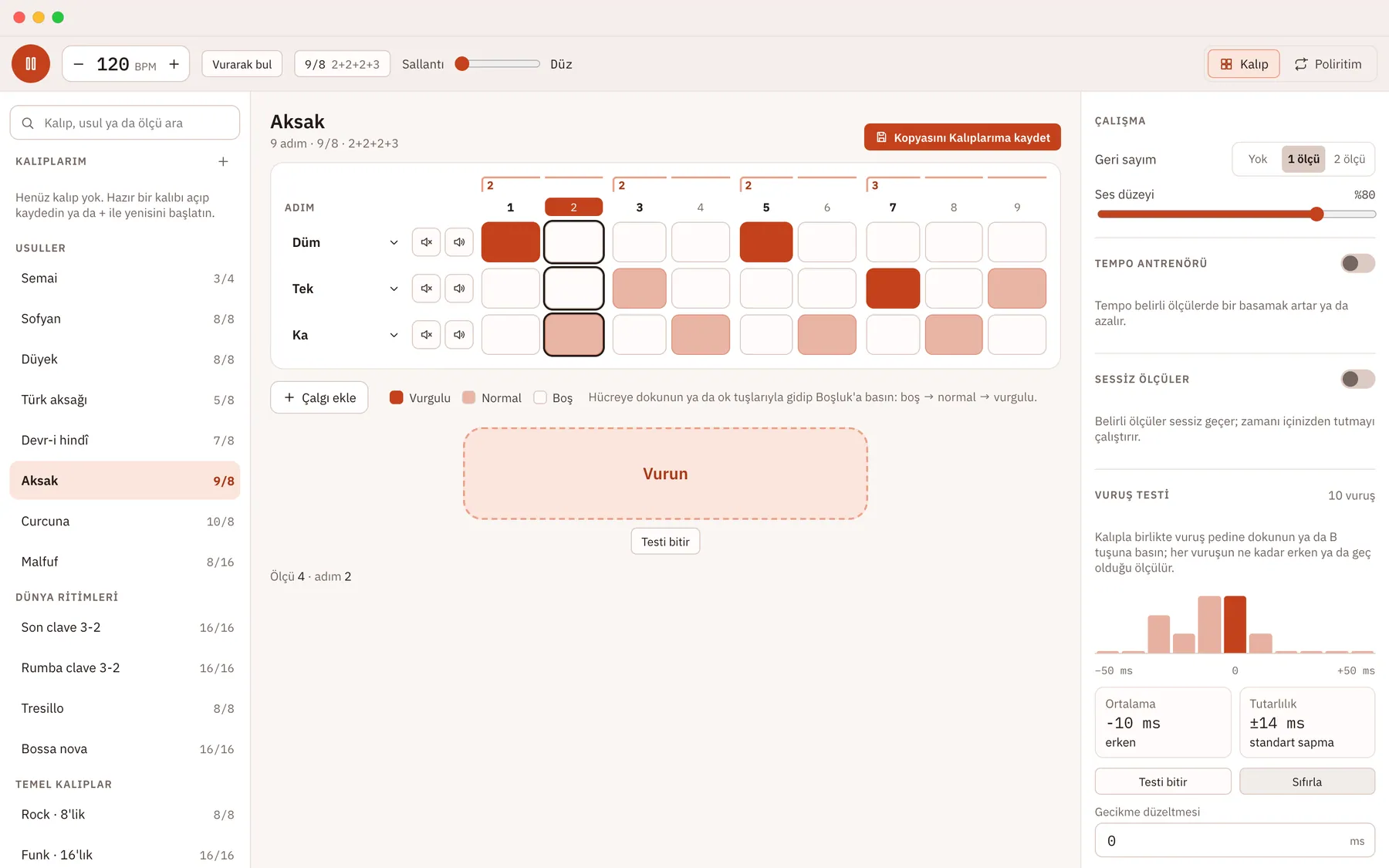Save copy with Kopyasını Kalıplarıma kaydet

962,137
